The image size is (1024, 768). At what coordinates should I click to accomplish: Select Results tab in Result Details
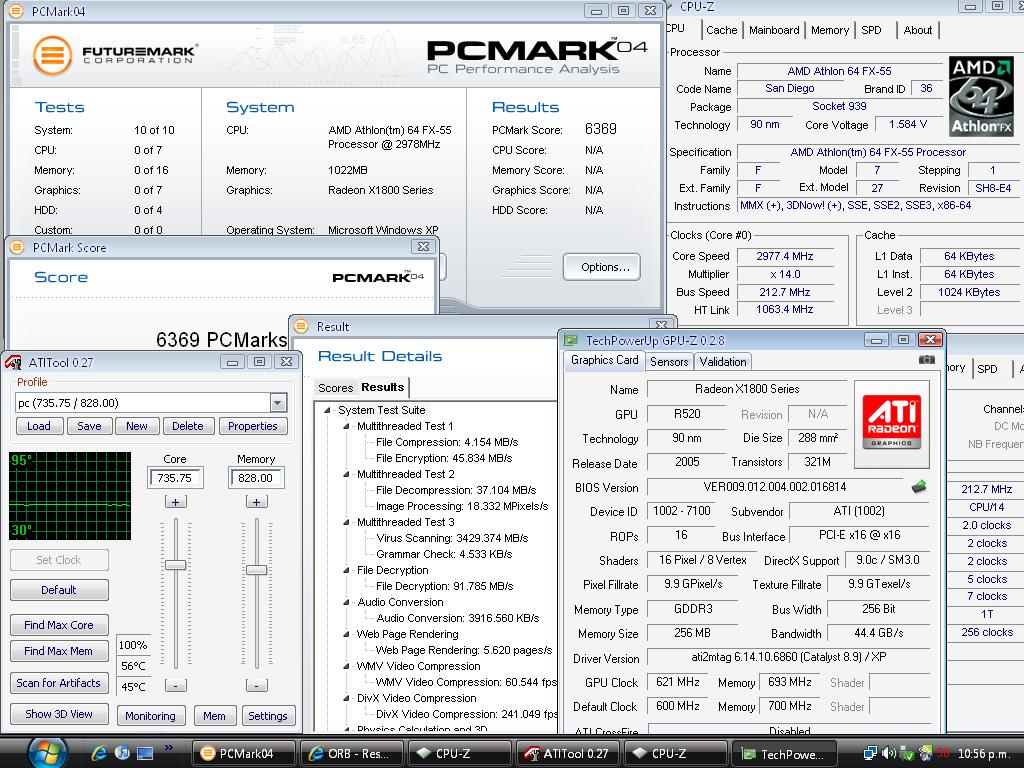383,387
